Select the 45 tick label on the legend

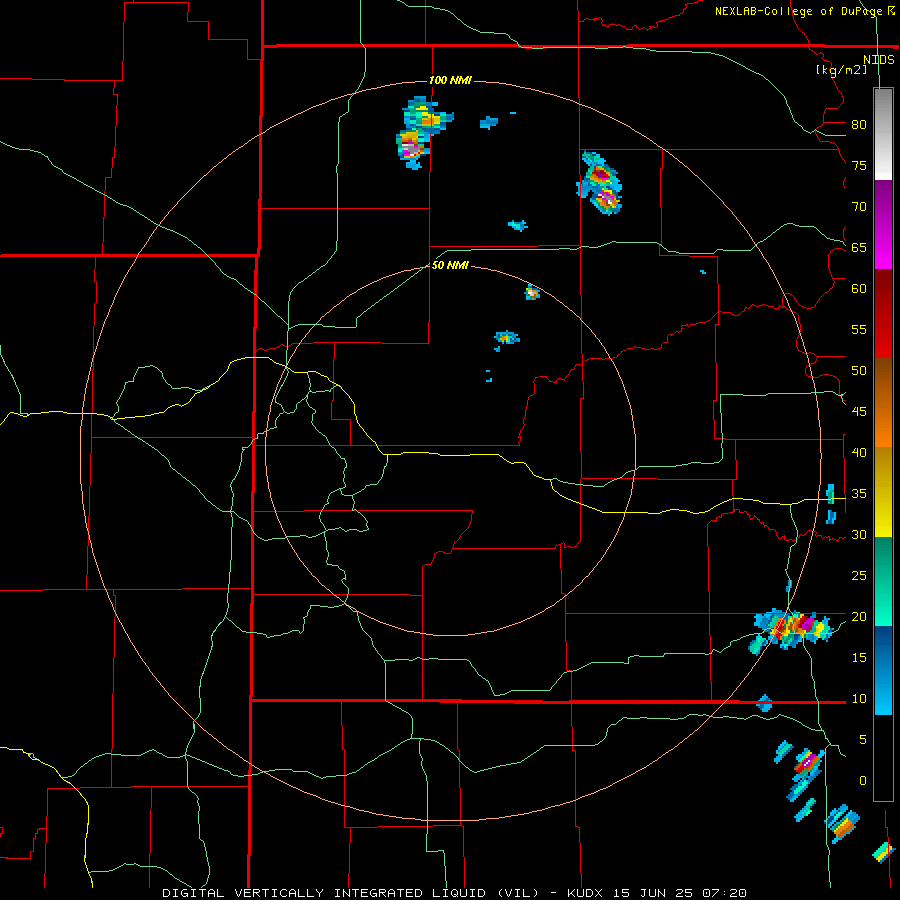click(859, 412)
